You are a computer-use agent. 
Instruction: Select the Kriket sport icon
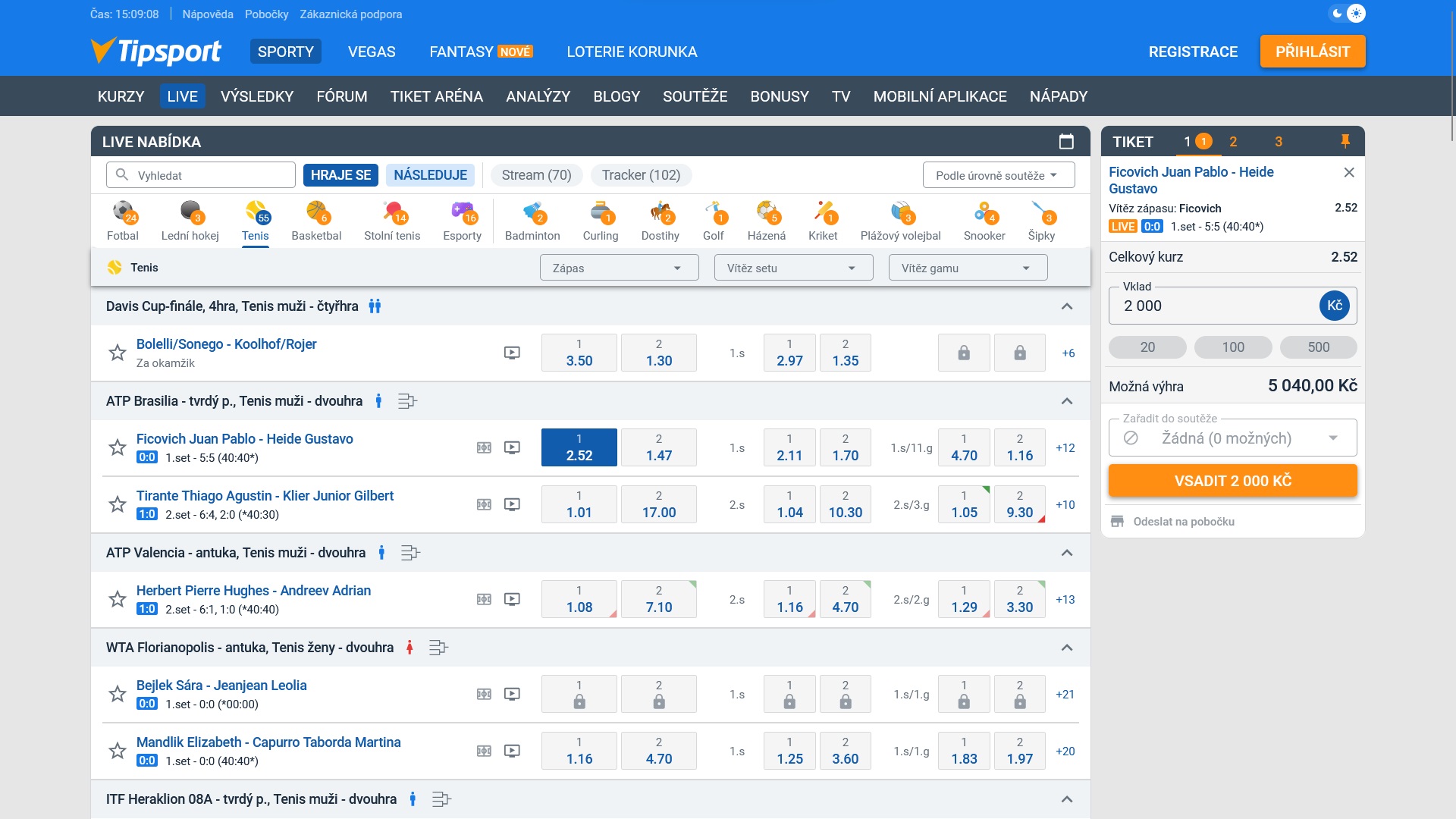pyautogui.click(x=823, y=221)
